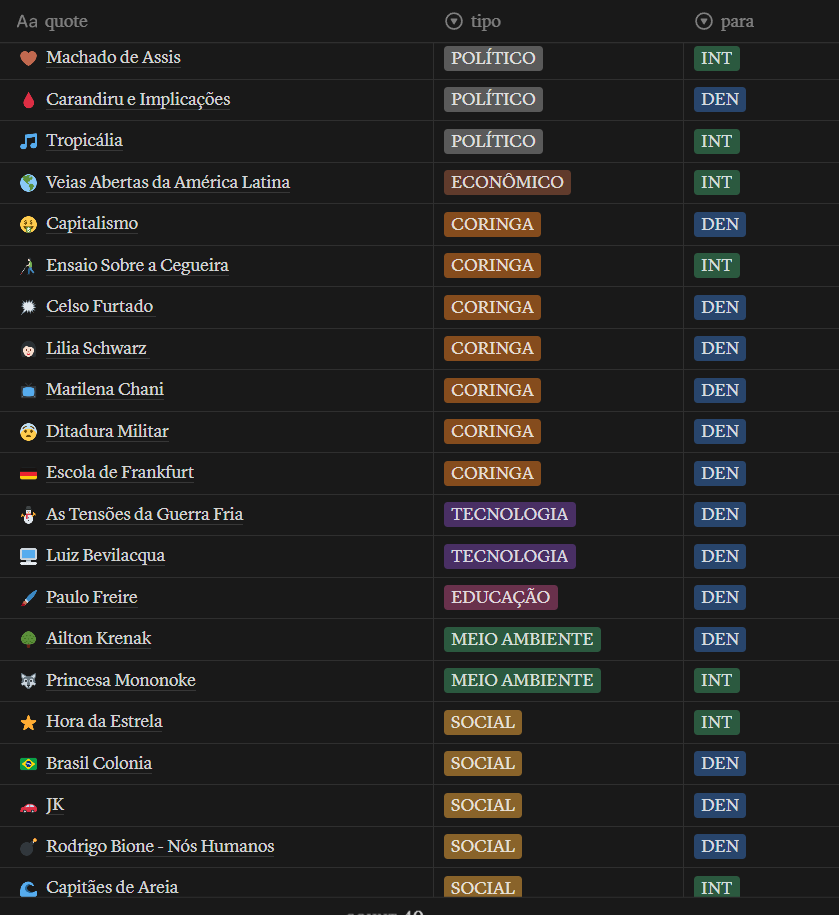Click the Brazil flag icon beside Brasil Colonia
The width and height of the screenshot is (839, 915).
pos(28,764)
